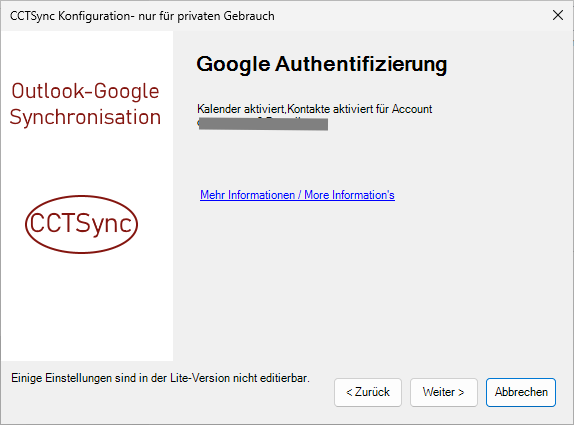Click the Kalender aktiviert, Kontakte aktiviert status text
Image resolution: width=574 pixels, height=425 pixels.
click(x=314, y=109)
